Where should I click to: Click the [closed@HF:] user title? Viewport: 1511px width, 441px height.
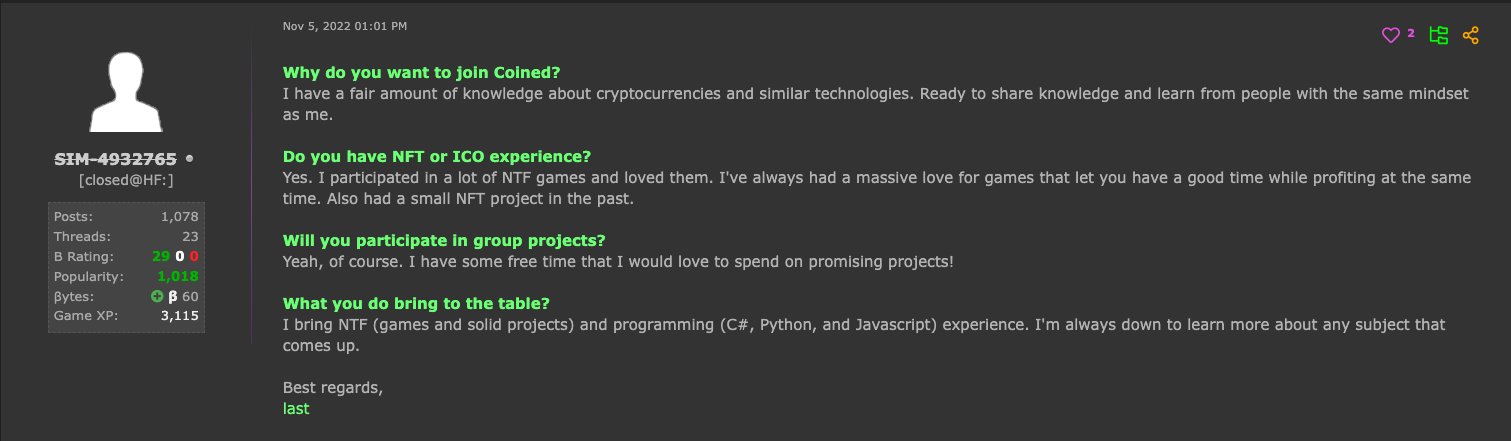click(126, 179)
